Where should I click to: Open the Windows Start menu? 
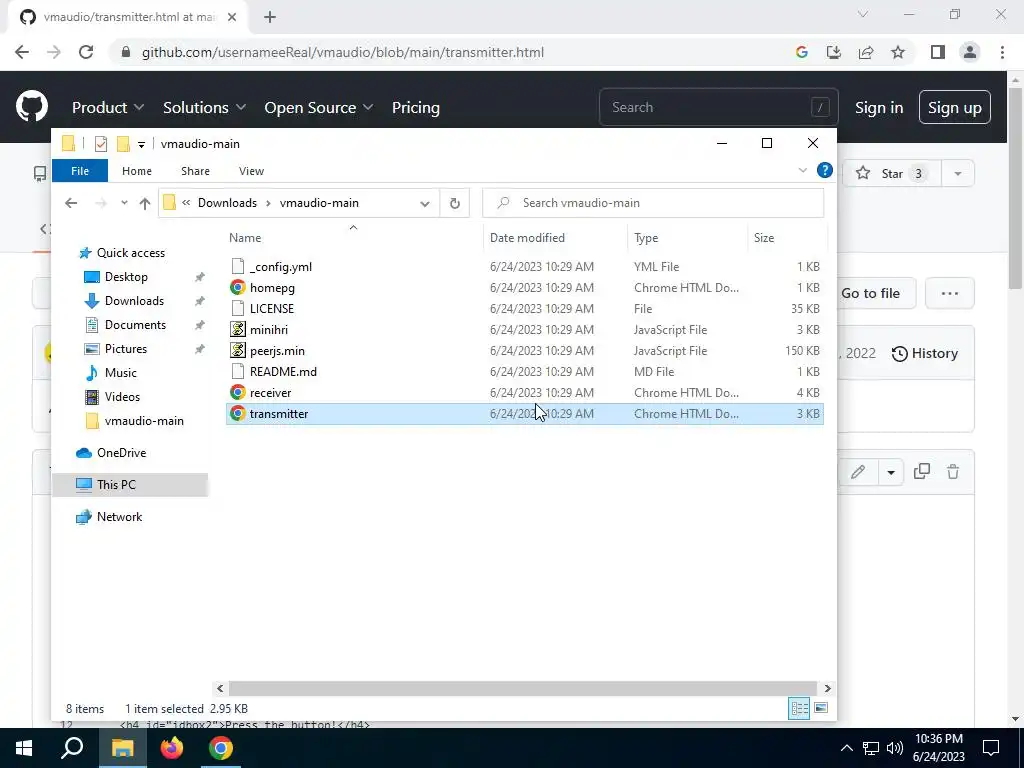pos(24,748)
